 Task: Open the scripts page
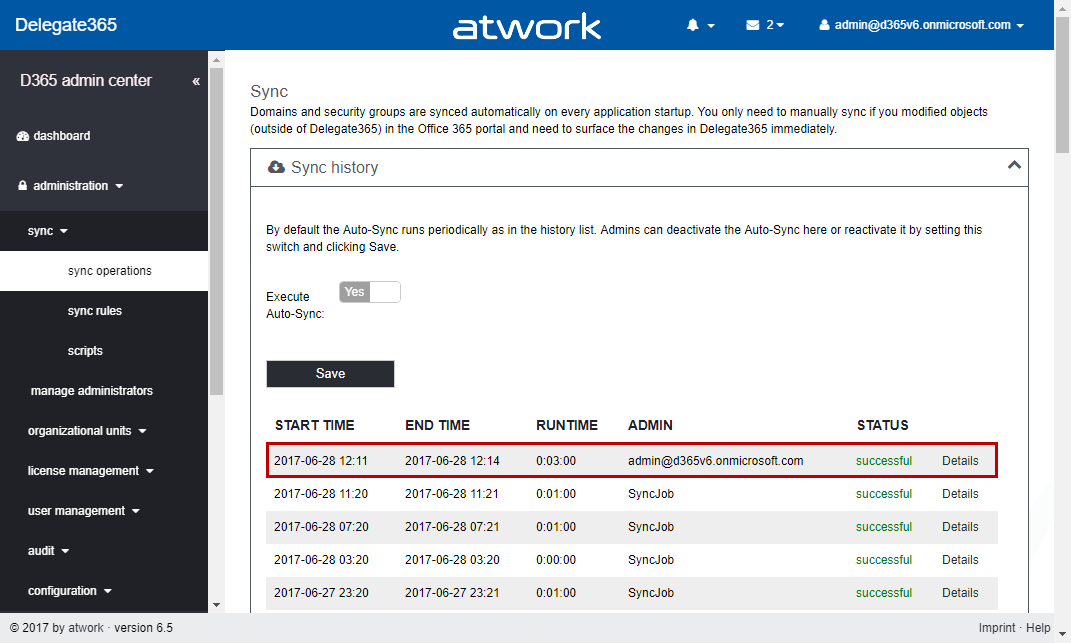pos(85,351)
